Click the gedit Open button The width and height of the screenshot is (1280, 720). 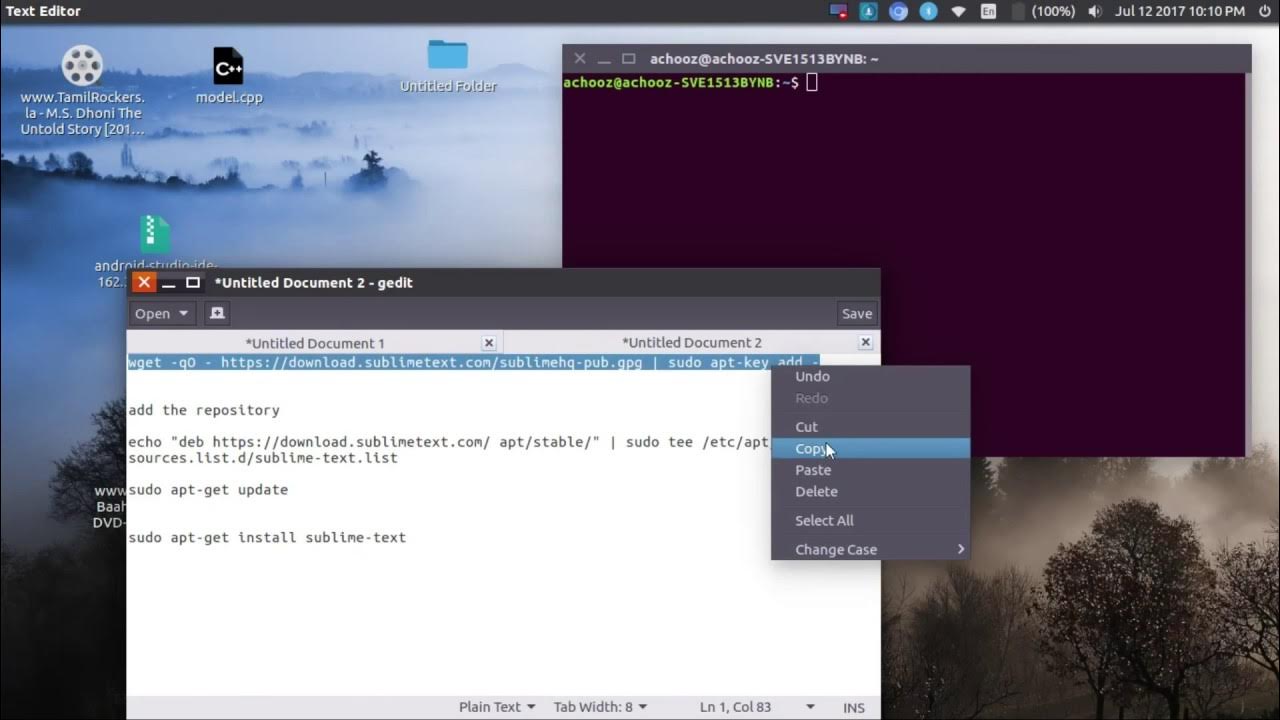pos(152,314)
